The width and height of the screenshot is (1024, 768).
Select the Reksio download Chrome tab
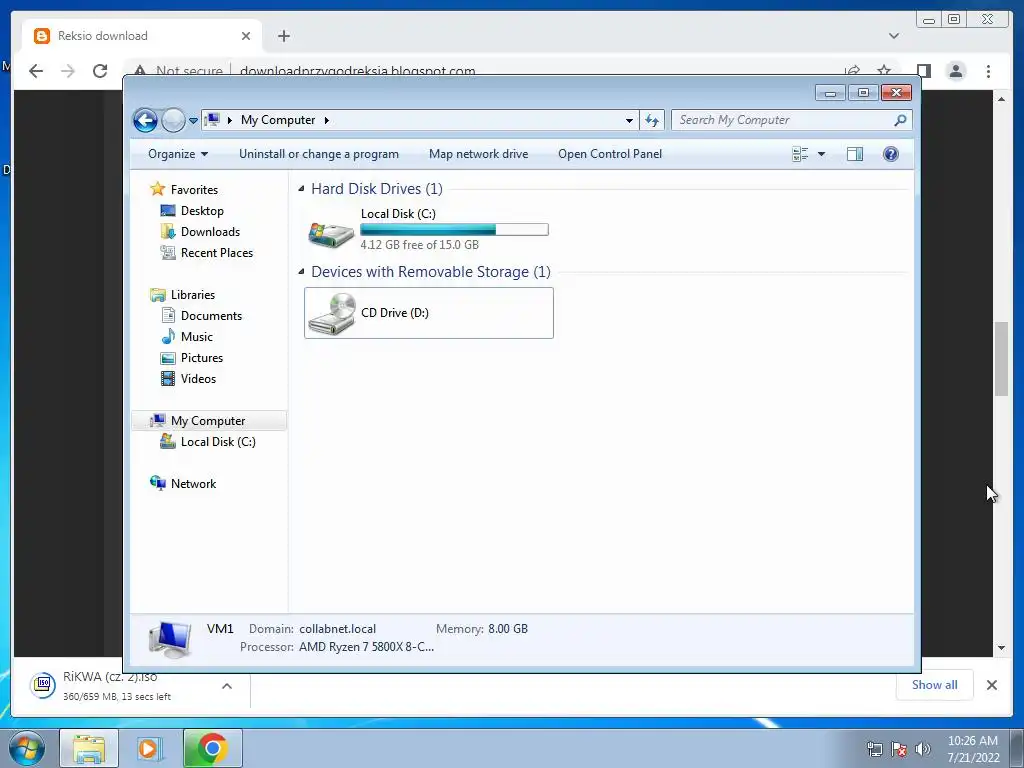tap(142, 36)
